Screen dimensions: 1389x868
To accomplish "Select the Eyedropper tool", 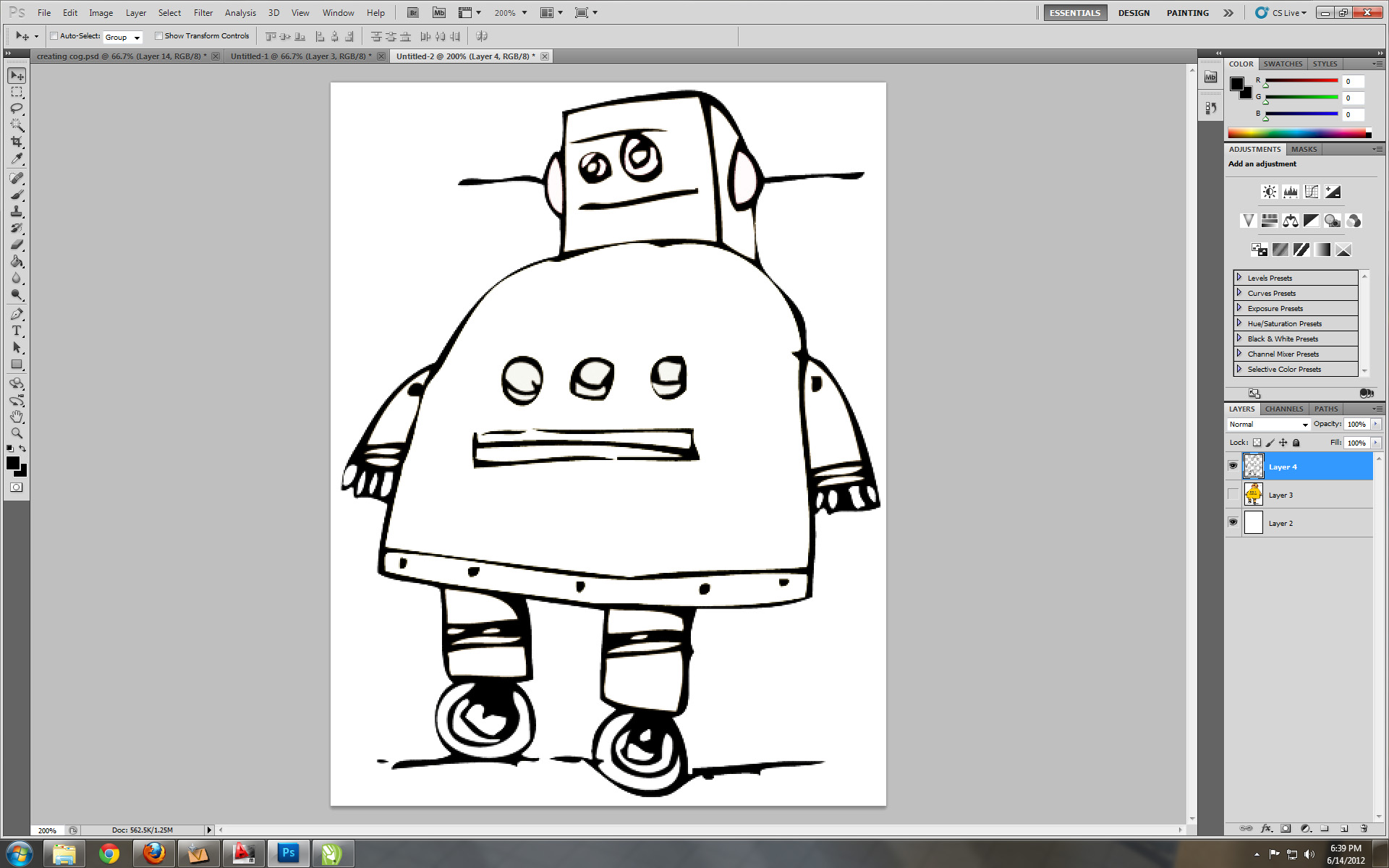I will tap(17, 158).
